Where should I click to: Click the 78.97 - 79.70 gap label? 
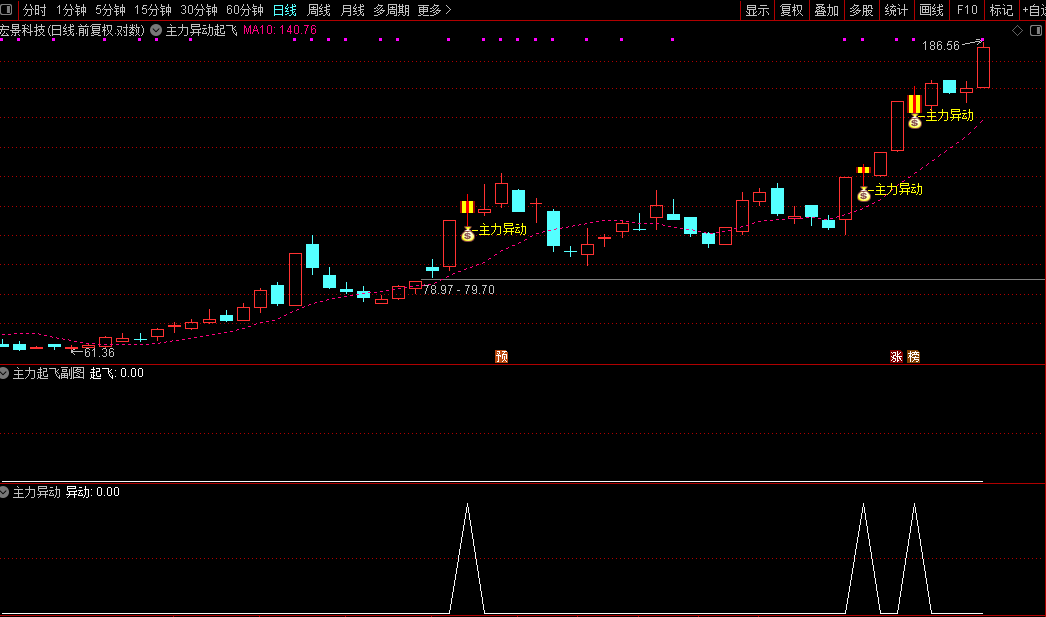tap(459, 289)
